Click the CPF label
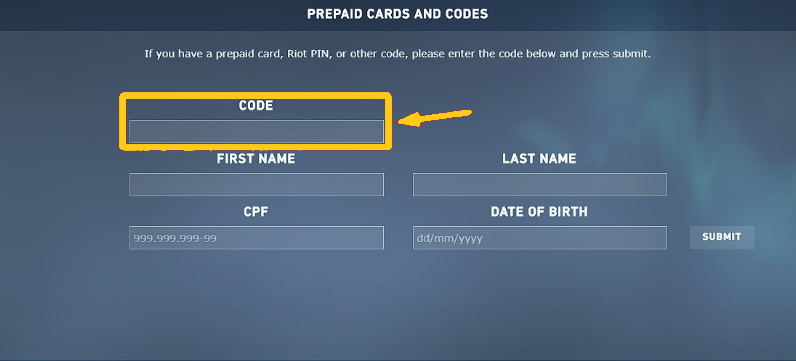Image resolution: width=796 pixels, height=361 pixels. pyautogui.click(x=256, y=212)
